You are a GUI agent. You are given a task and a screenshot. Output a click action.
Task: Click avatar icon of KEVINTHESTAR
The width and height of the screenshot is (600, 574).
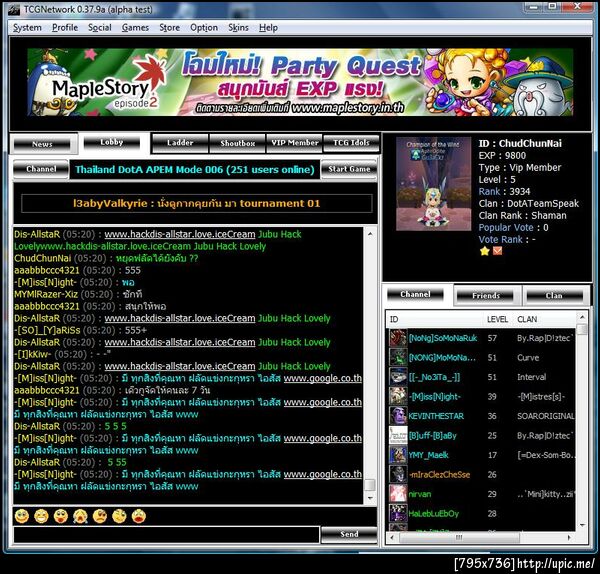click(398, 416)
